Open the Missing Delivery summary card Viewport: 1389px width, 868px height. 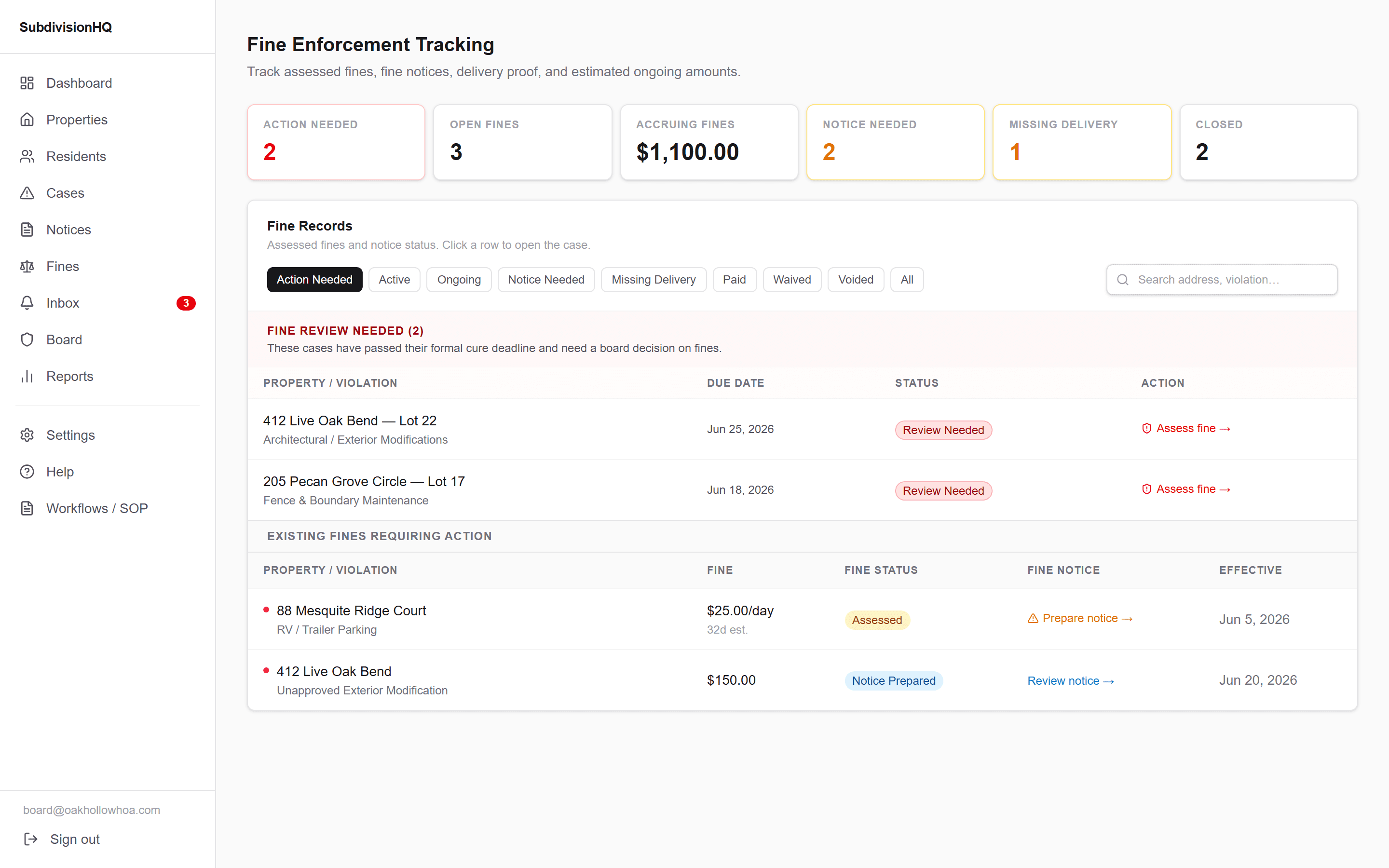pyautogui.click(x=1082, y=142)
